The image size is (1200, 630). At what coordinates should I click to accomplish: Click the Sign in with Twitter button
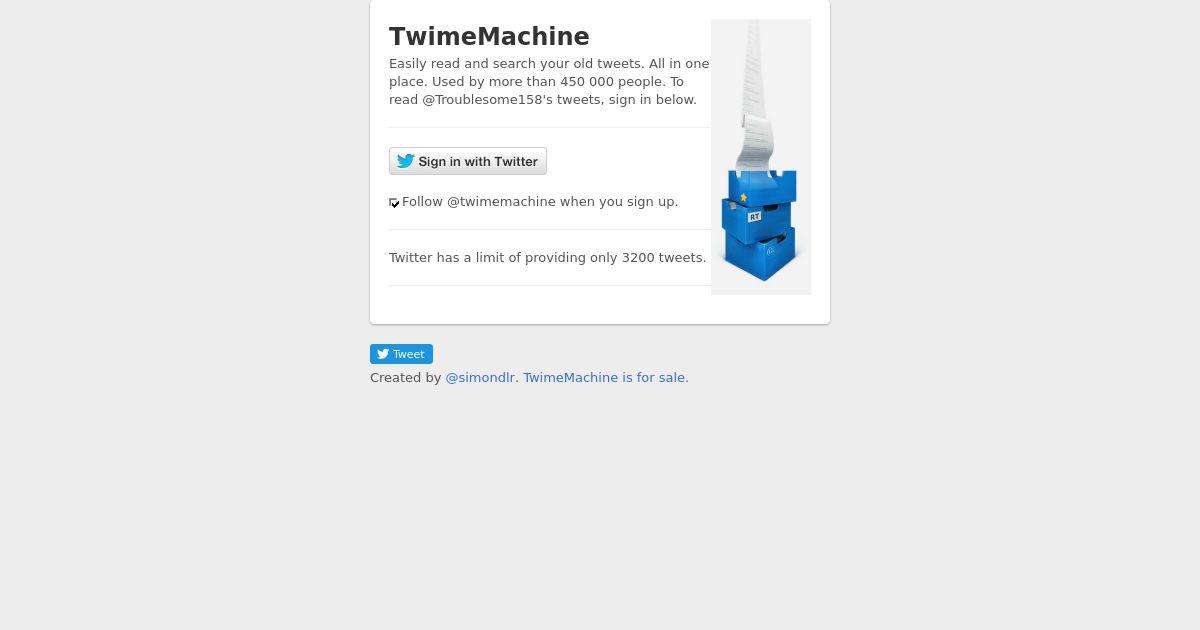468,161
